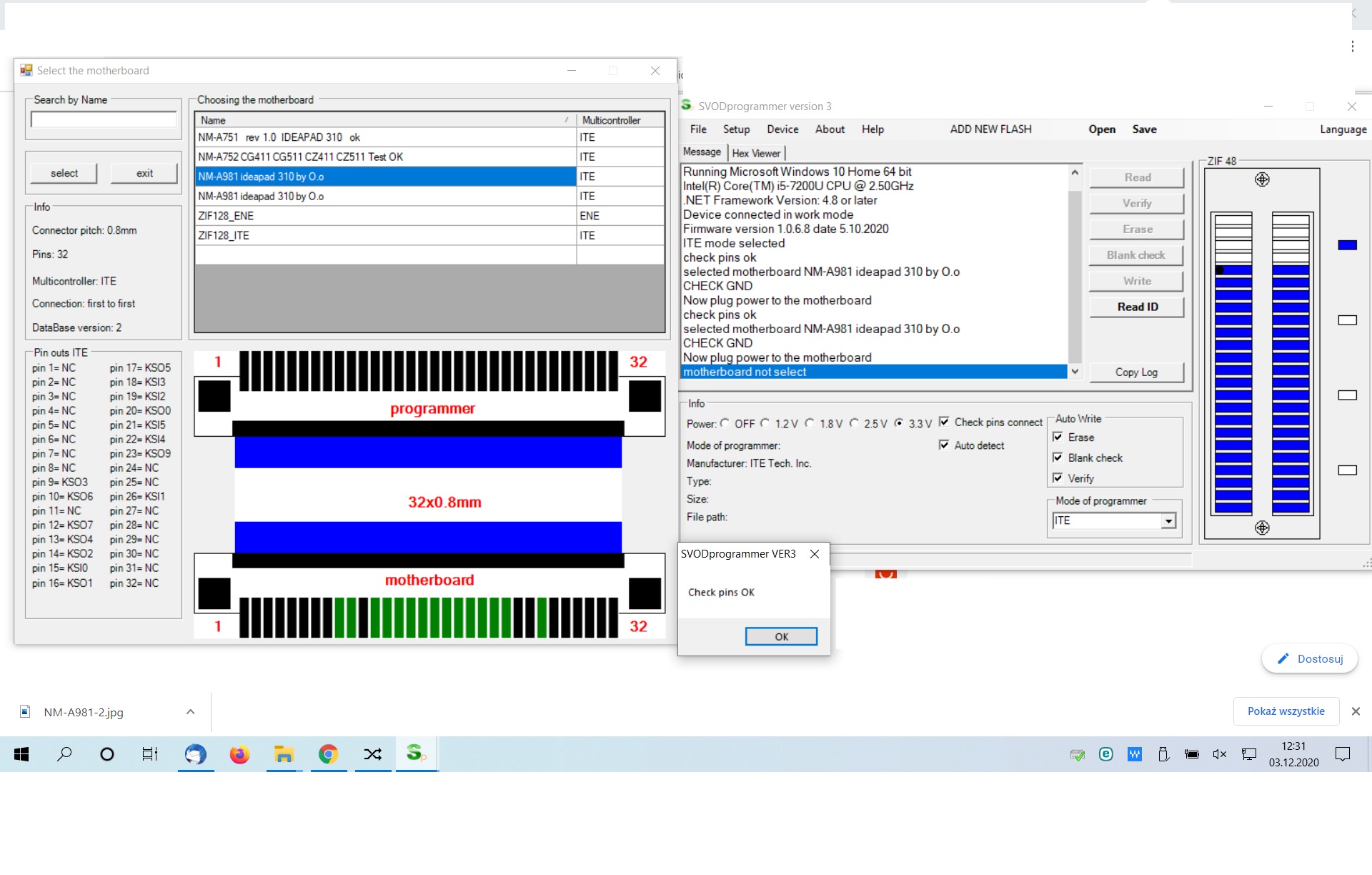The image size is (1372, 875).
Task: Click ADD NEW FLASH menu item
Action: 990,129
